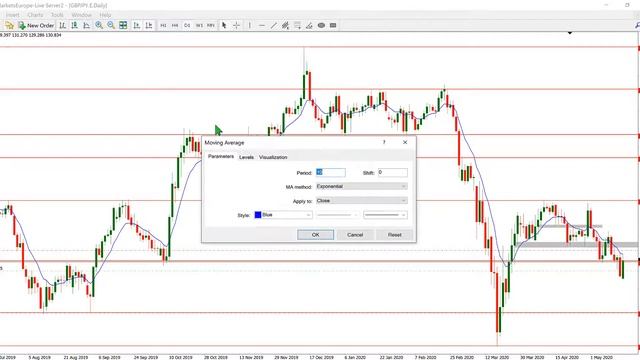
Task: Tile chart windows with the grid icon
Action: 123,25
